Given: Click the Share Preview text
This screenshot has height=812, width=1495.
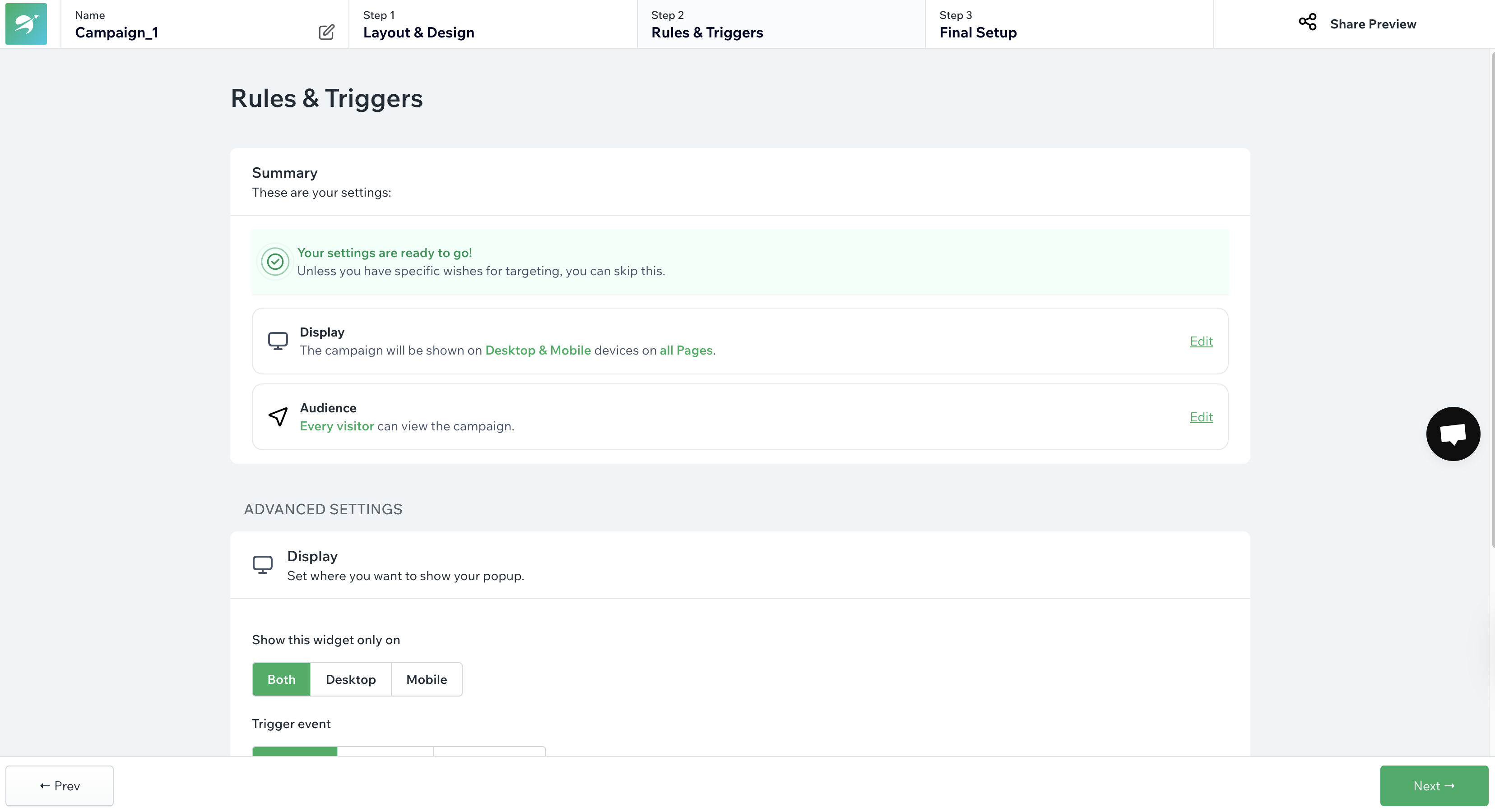Looking at the screenshot, I should pos(1373,24).
